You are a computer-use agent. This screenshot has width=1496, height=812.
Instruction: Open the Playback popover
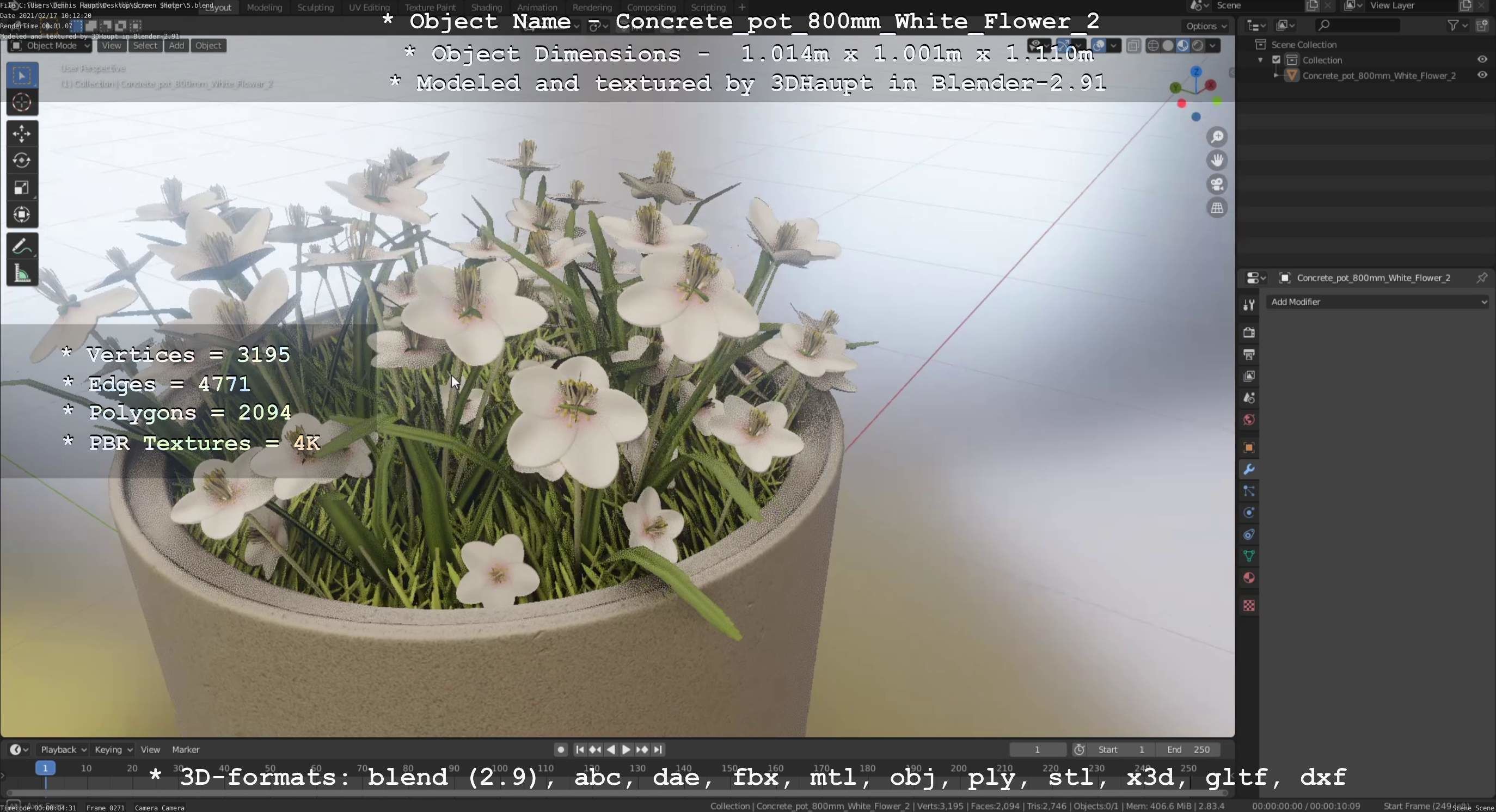click(63, 750)
